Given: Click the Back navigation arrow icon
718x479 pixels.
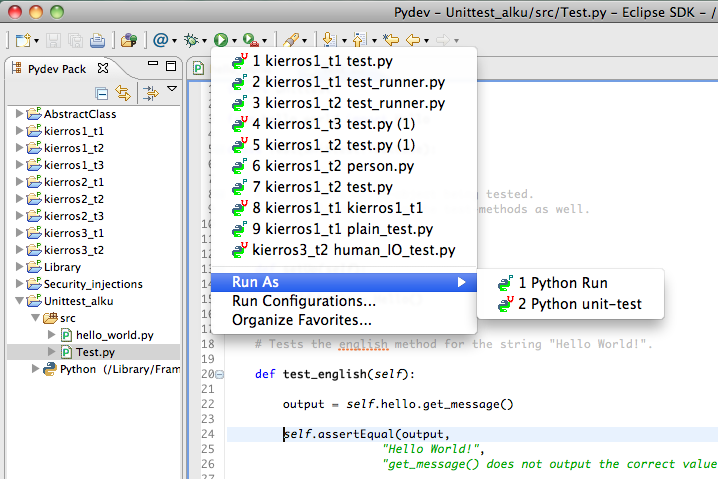Looking at the screenshot, I should tap(413, 40).
